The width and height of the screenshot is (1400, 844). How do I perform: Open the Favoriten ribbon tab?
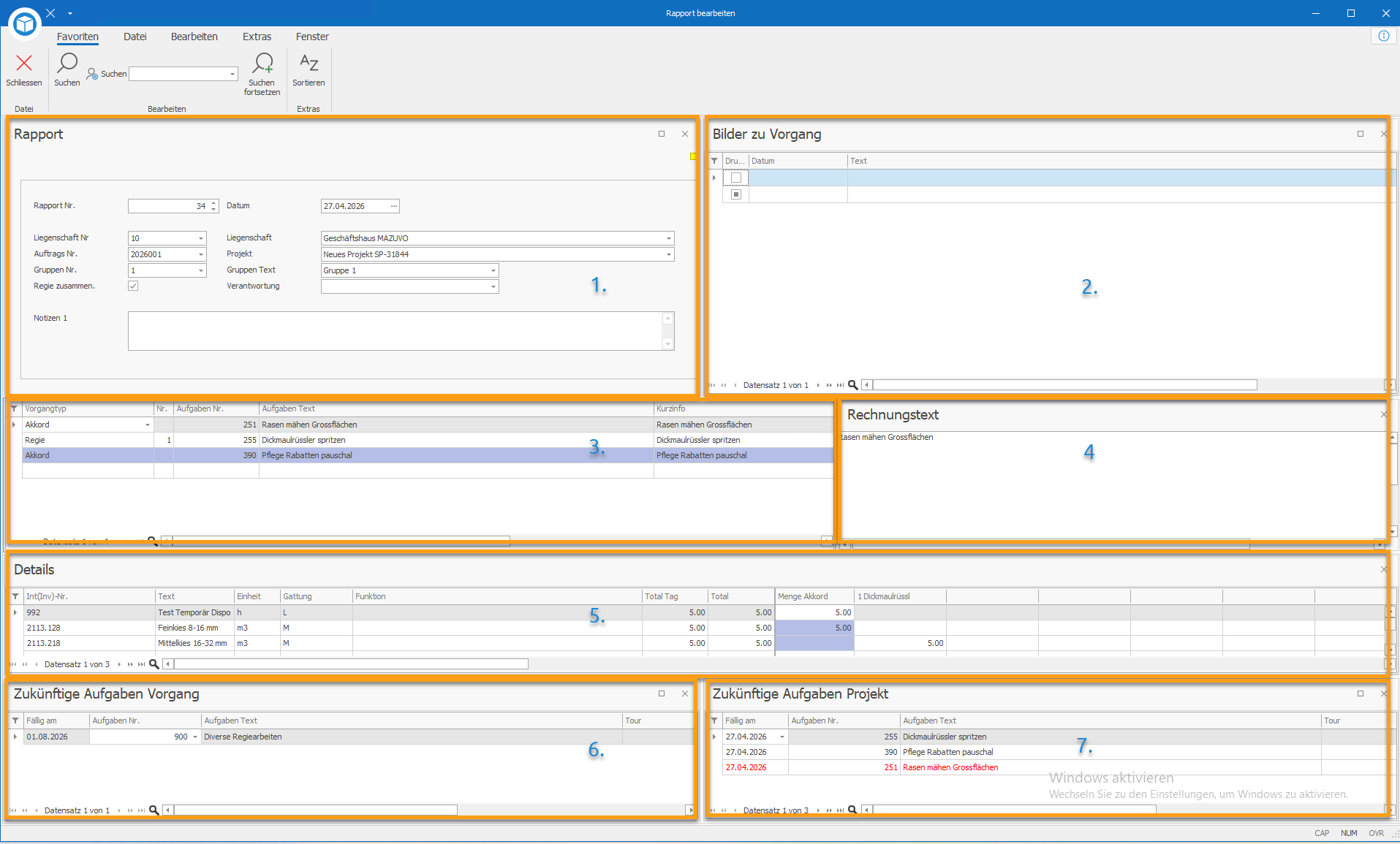point(77,37)
